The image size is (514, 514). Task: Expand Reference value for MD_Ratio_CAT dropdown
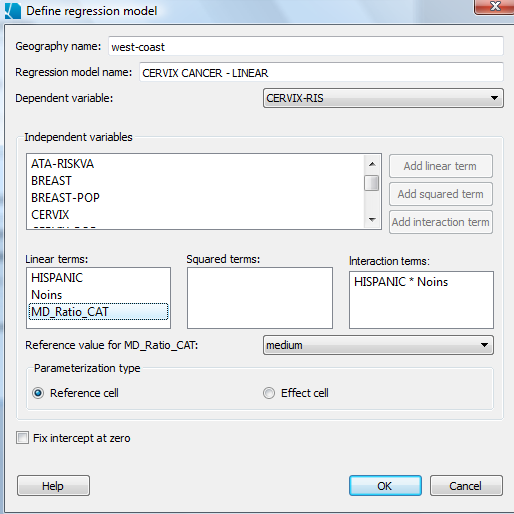click(x=378, y=345)
